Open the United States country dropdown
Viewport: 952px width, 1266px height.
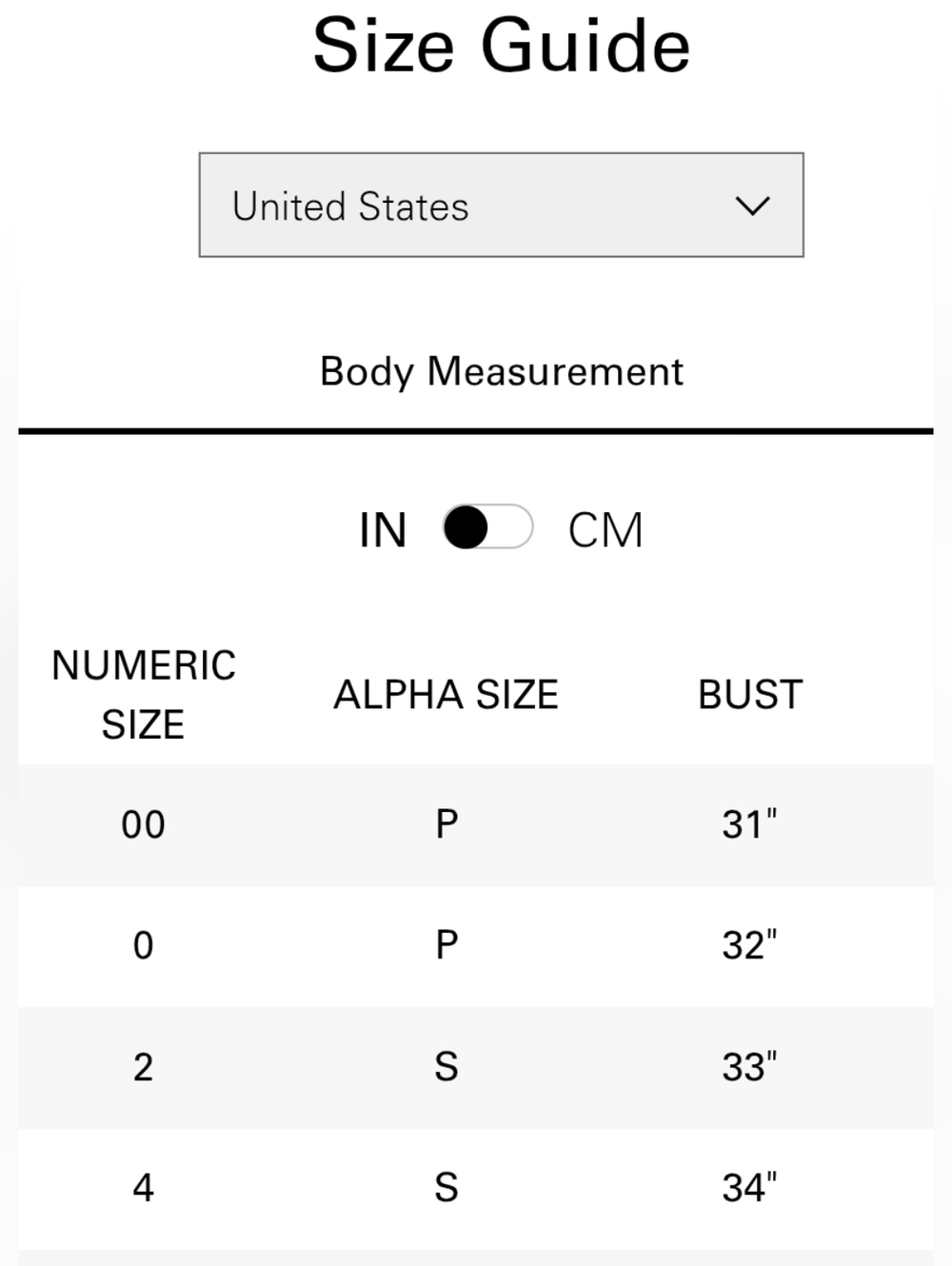click(501, 205)
